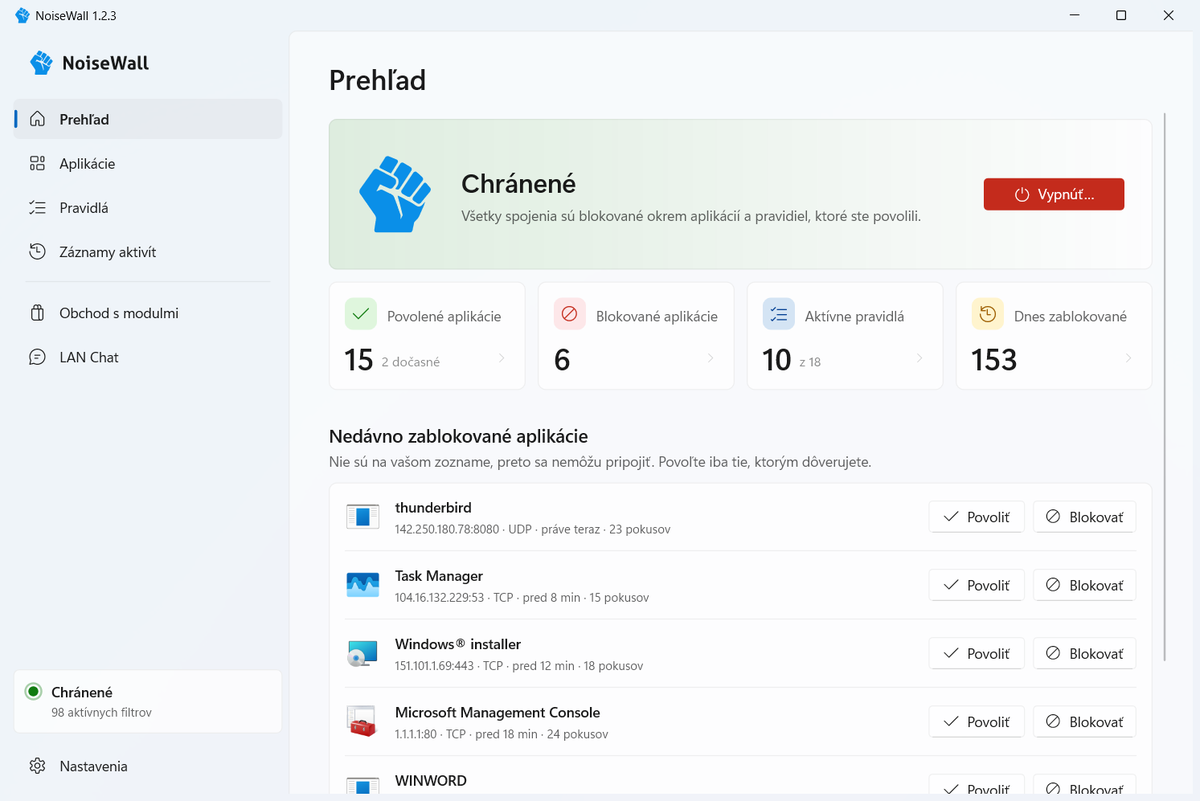Click the Windows® installer app icon
This screenshot has height=801, width=1200.
pyautogui.click(x=363, y=653)
